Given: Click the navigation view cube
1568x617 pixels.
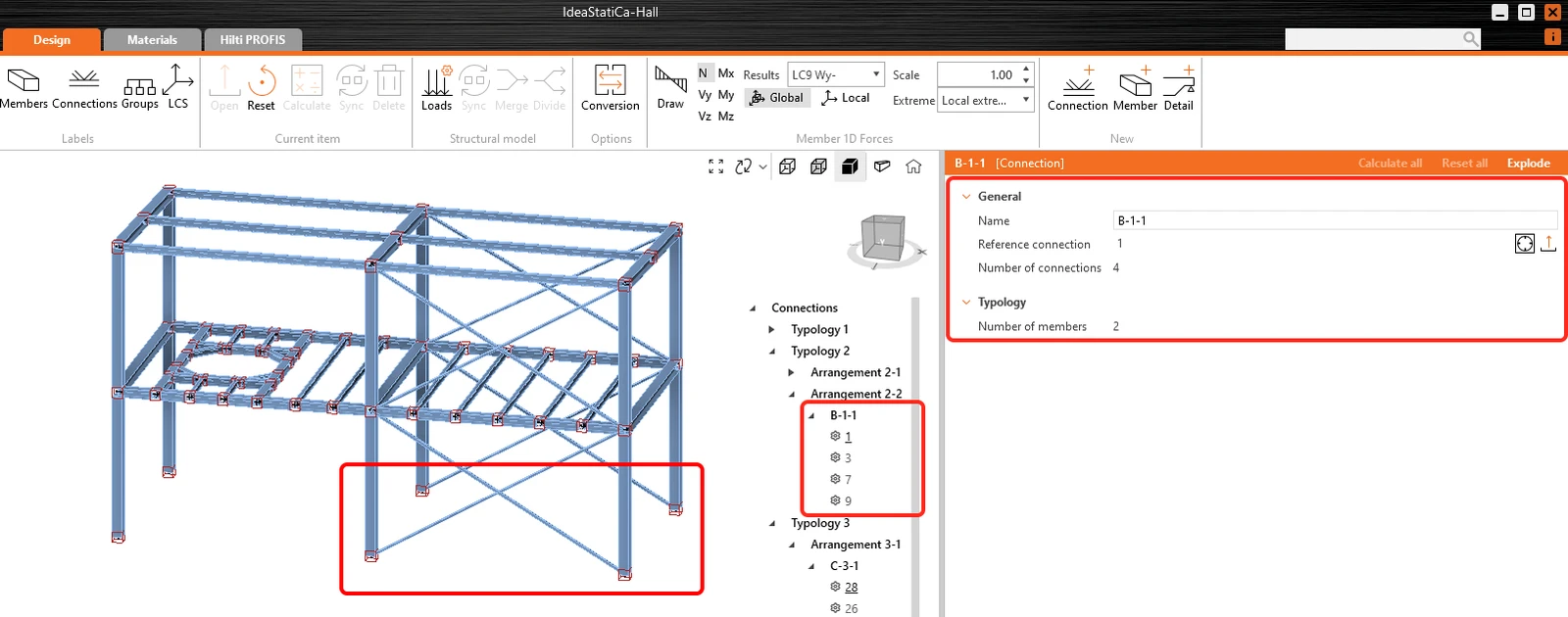Looking at the screenshot, I should coord(883,239).
